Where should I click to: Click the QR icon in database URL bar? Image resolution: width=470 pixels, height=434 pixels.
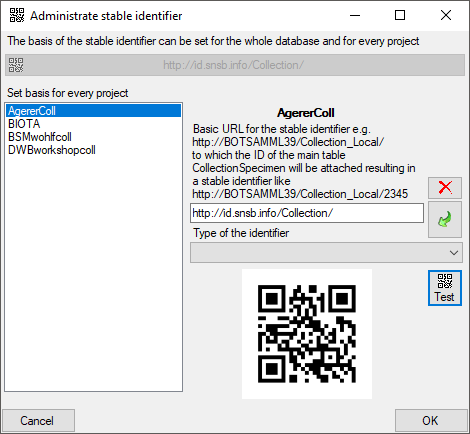pyautogui.click(x=16, y=65)
